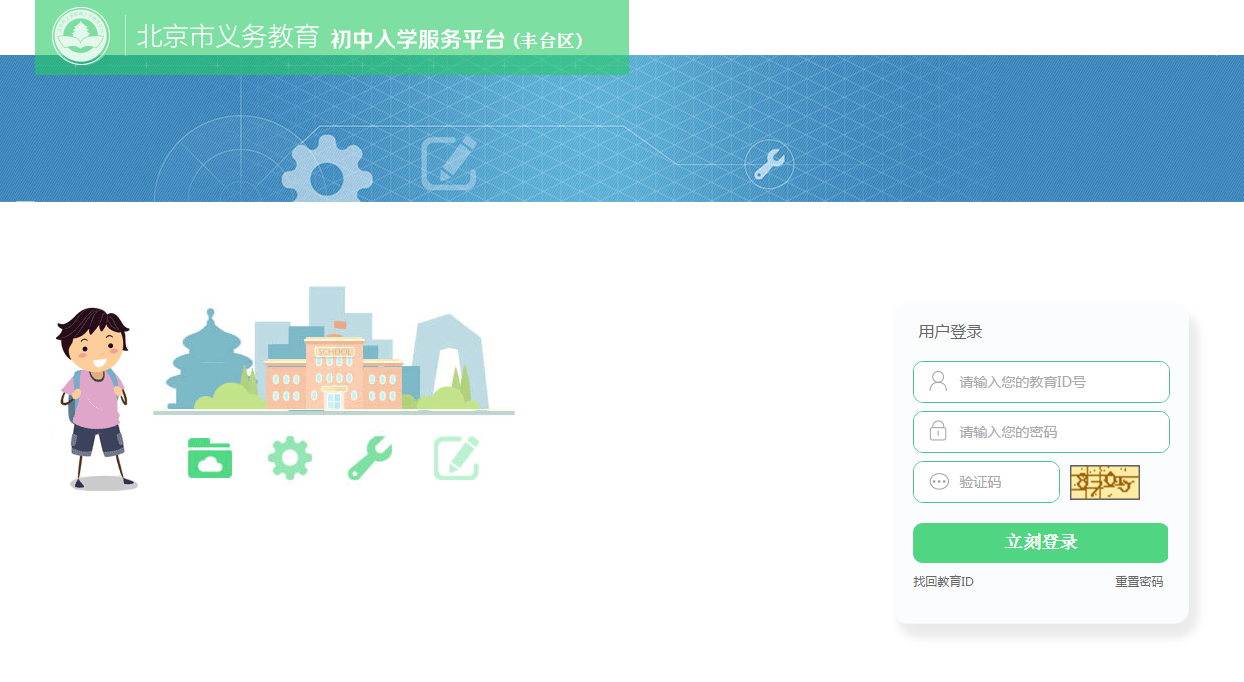Click the light green edit pencil icon
Image resolution: width=1244 pixels, height=682 pixels.
click(x=456, y=458)
